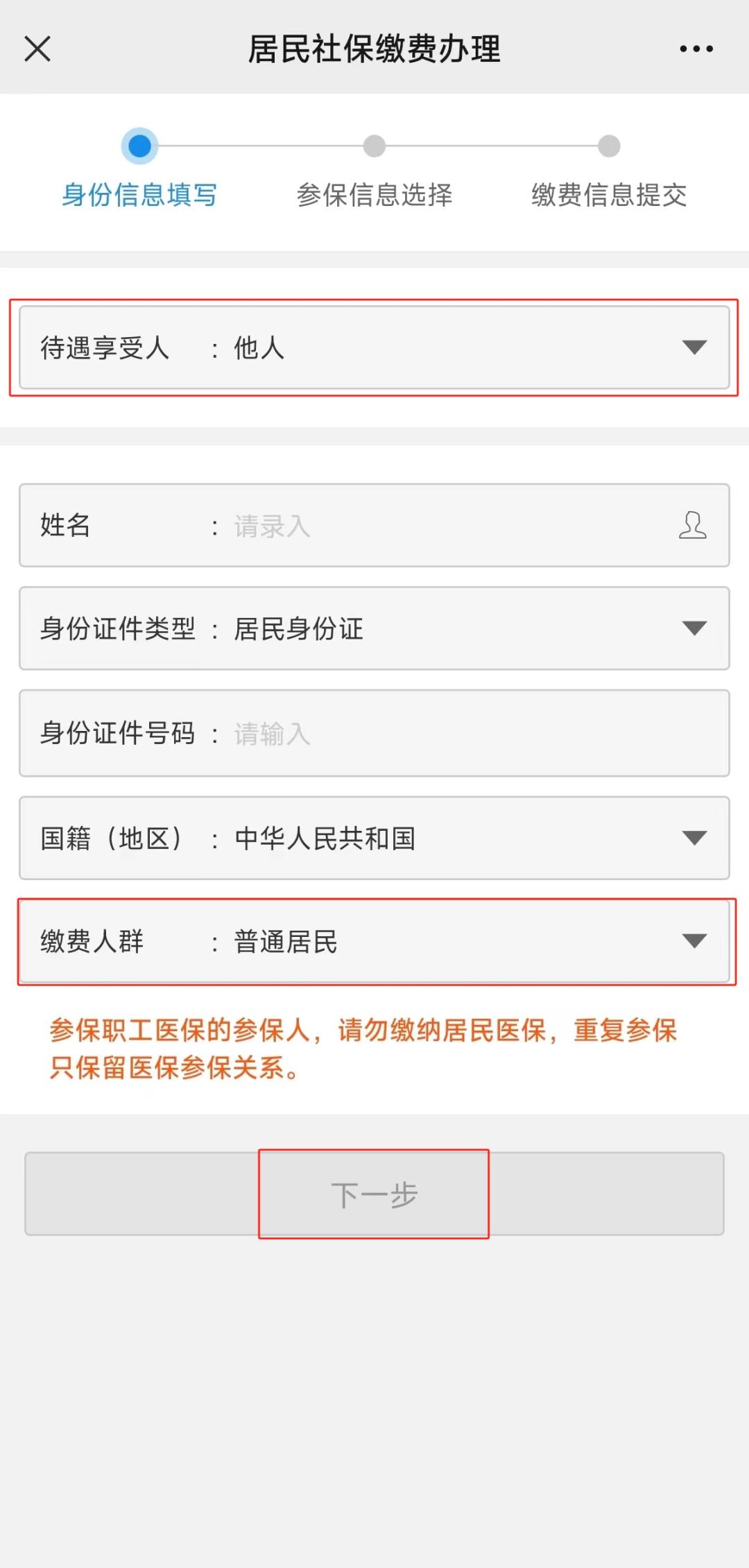The width and height of the screenshot is (749, 1568).
Task: Click the X close icon at top left
Action: 37,49
